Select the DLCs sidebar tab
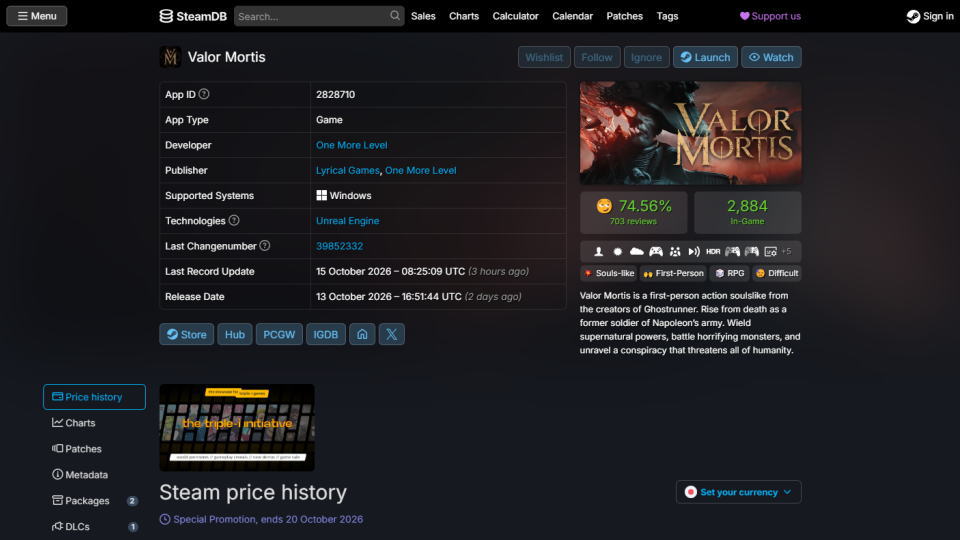Screen dimensions: 960x540 (94, 527)
